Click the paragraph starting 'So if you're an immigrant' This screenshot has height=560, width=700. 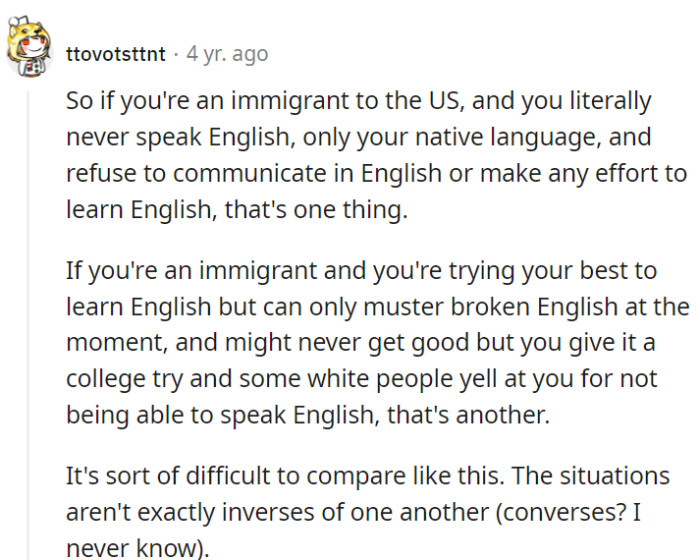[x=376, y=155]
